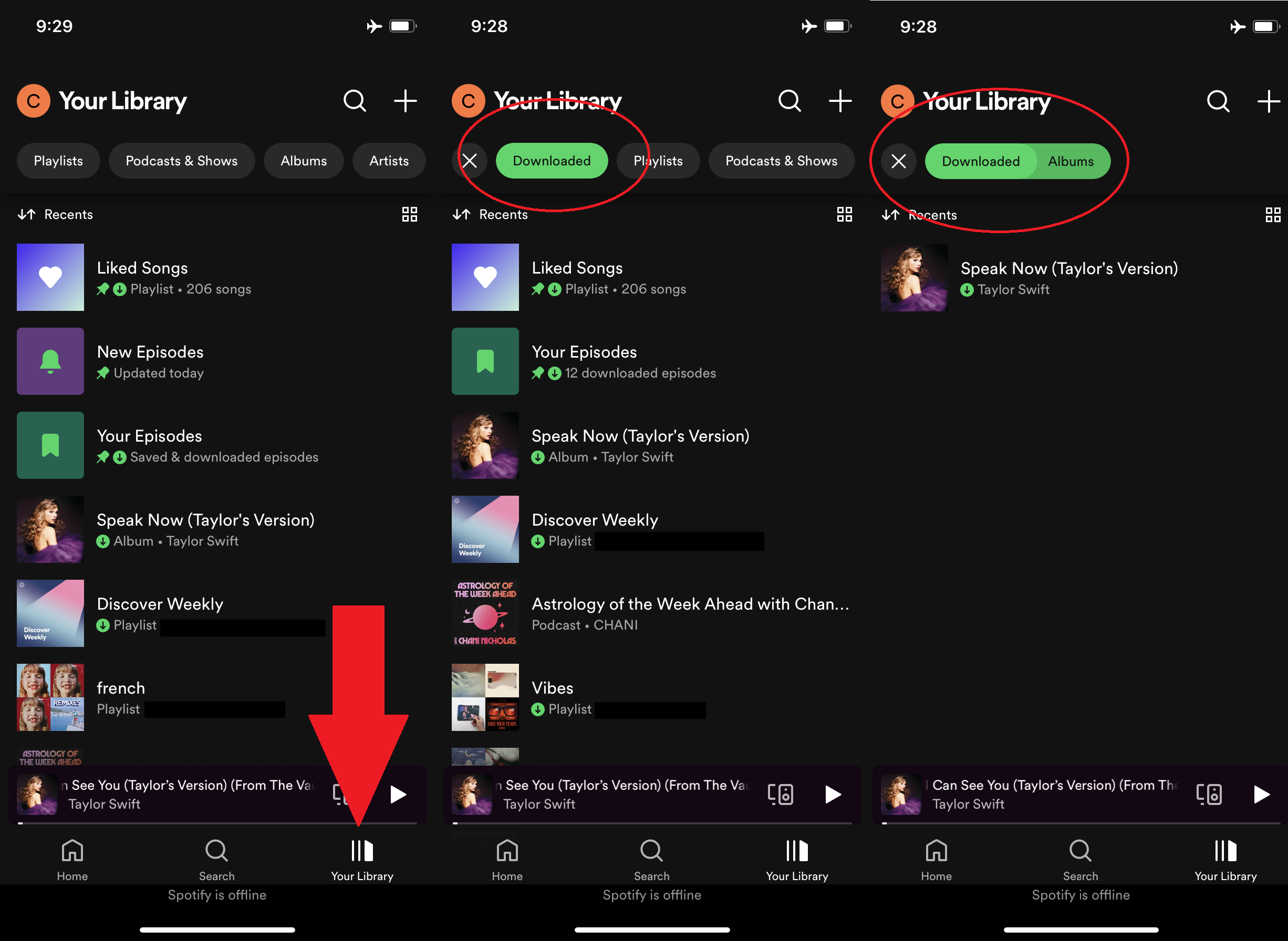Select the Playlists filter chip

pyautogui.click(x=58, y=161)
